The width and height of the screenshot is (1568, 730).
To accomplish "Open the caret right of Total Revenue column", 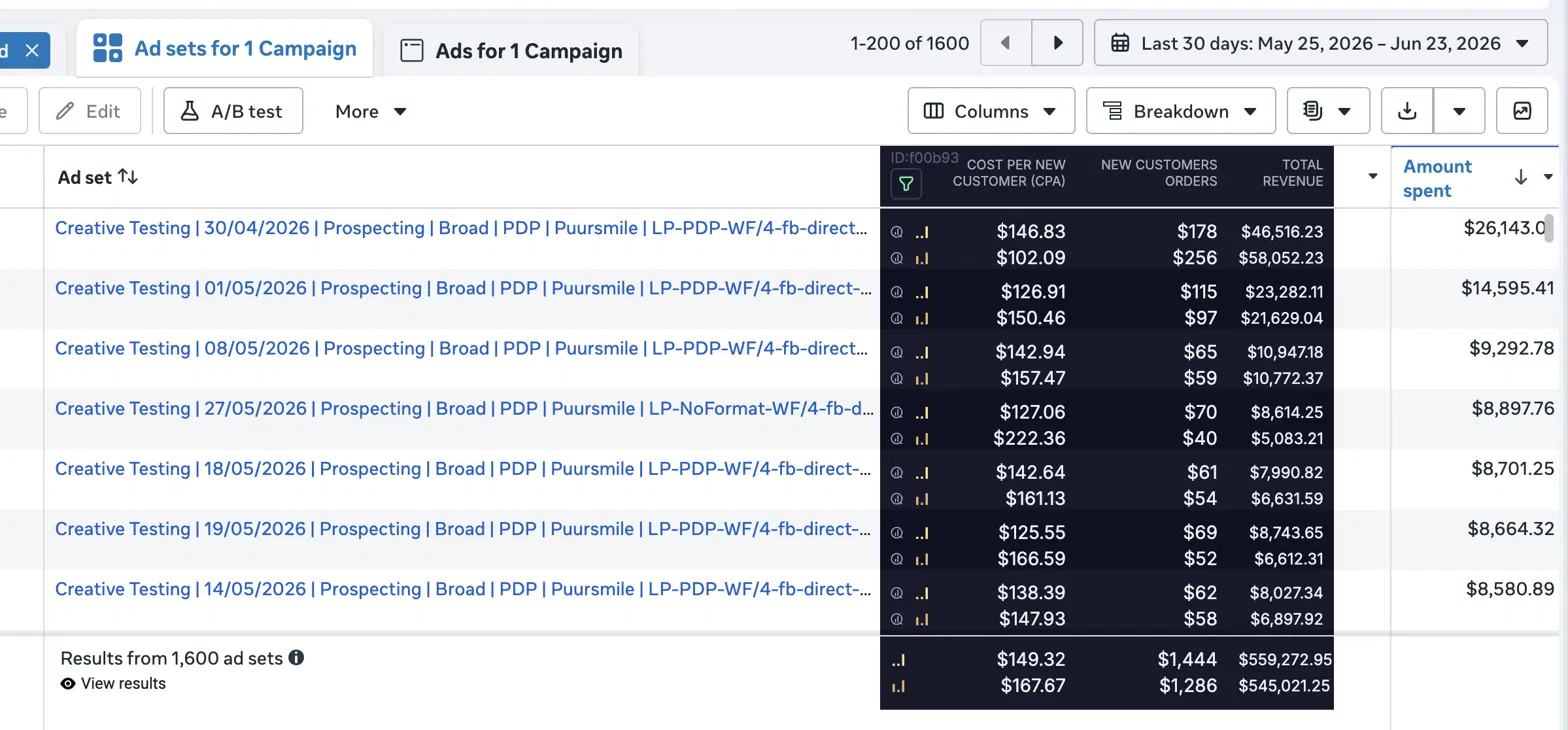I will (x=1373, y=177).
